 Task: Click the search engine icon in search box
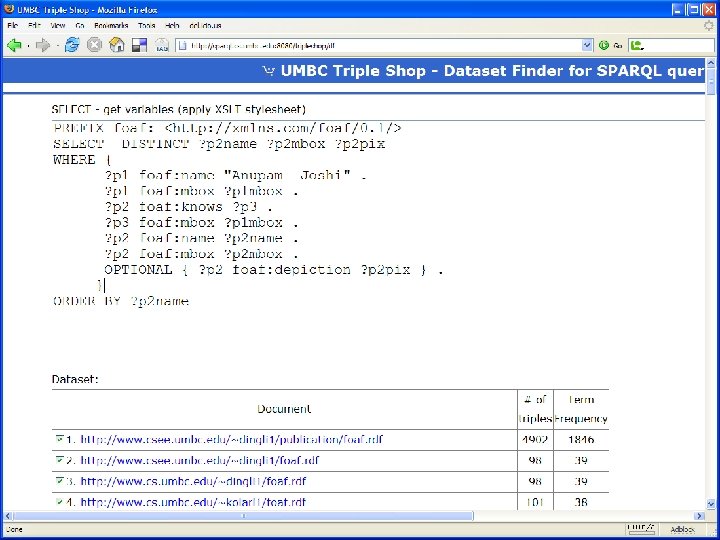(x=636, y=45)
